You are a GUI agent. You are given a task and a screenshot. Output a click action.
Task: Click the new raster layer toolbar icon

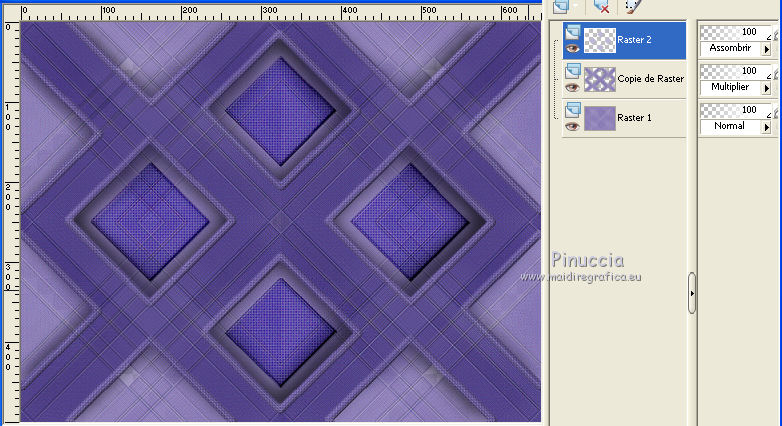pyautogui.click(x=561, y=6)
